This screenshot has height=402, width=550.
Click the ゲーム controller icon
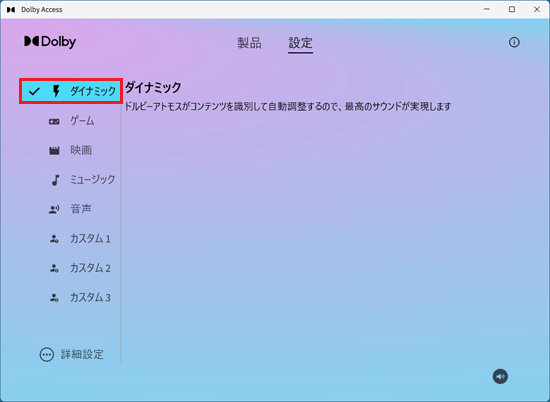[x=54, y=121]
